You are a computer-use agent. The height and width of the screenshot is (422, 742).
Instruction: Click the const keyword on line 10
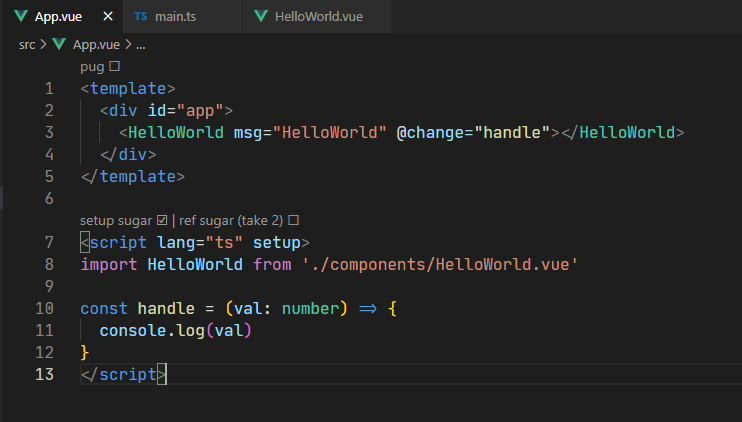pyautogui.click(x=104, y=308)
